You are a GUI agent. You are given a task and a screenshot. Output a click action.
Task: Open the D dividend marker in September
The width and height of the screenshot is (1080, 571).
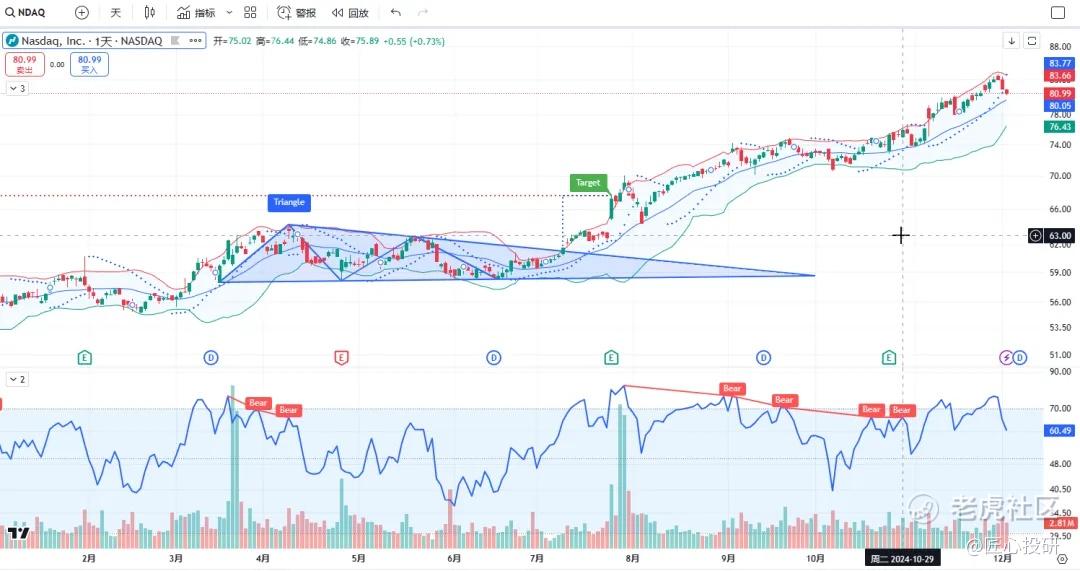763,357
